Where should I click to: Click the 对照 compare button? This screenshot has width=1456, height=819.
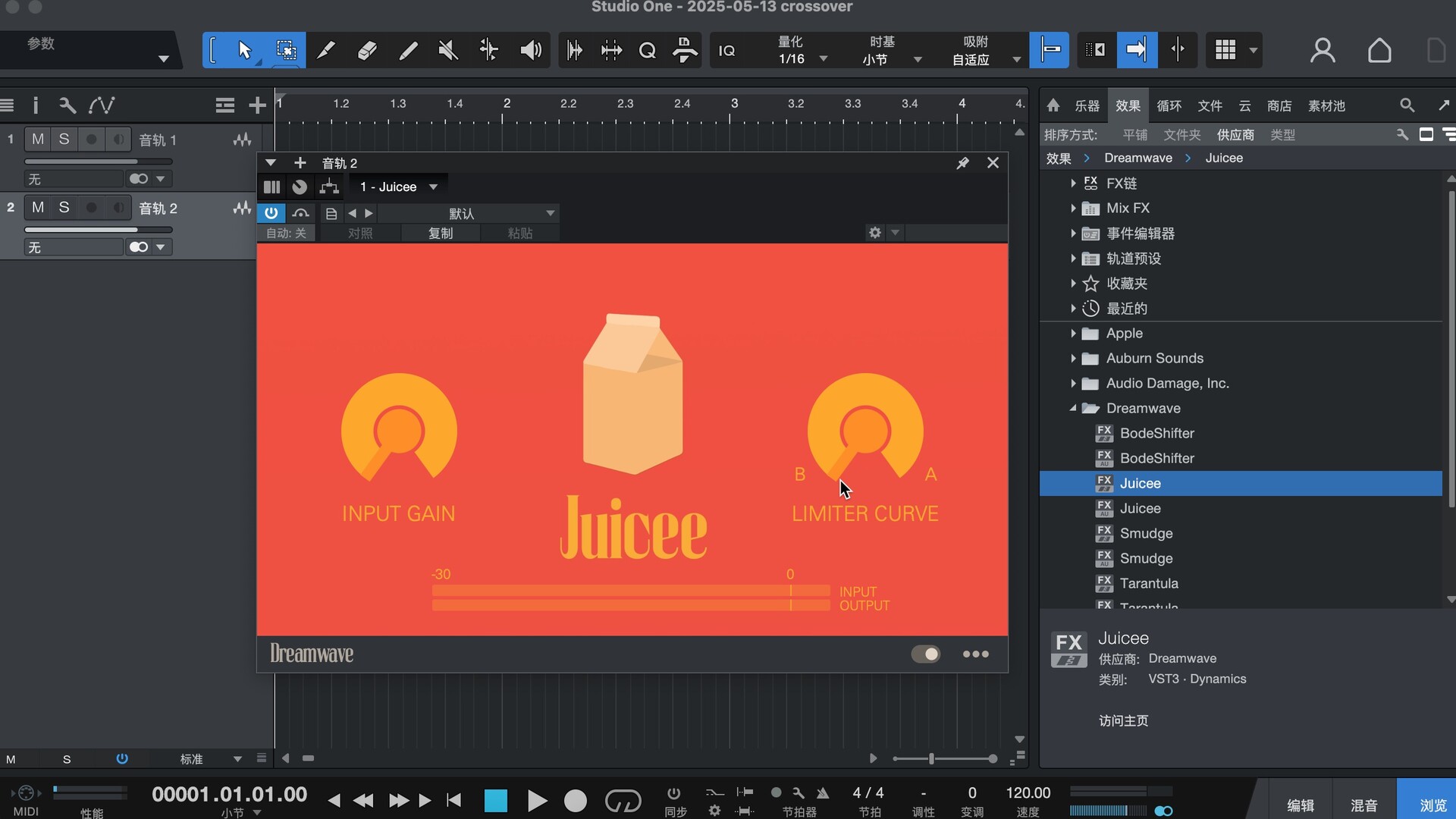click(360, 233)
